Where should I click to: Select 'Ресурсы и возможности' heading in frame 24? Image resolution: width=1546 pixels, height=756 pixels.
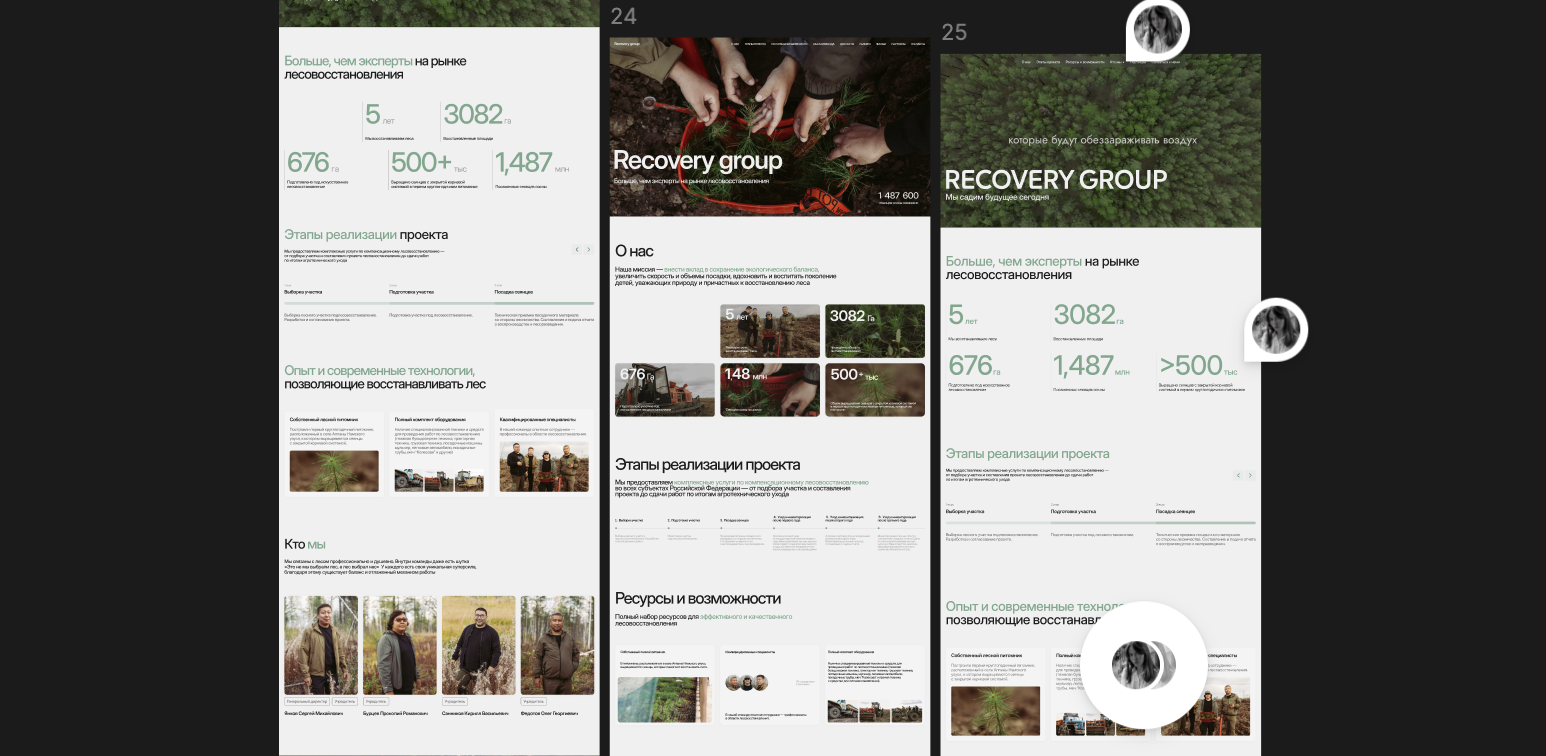click(x=698, y=599)
